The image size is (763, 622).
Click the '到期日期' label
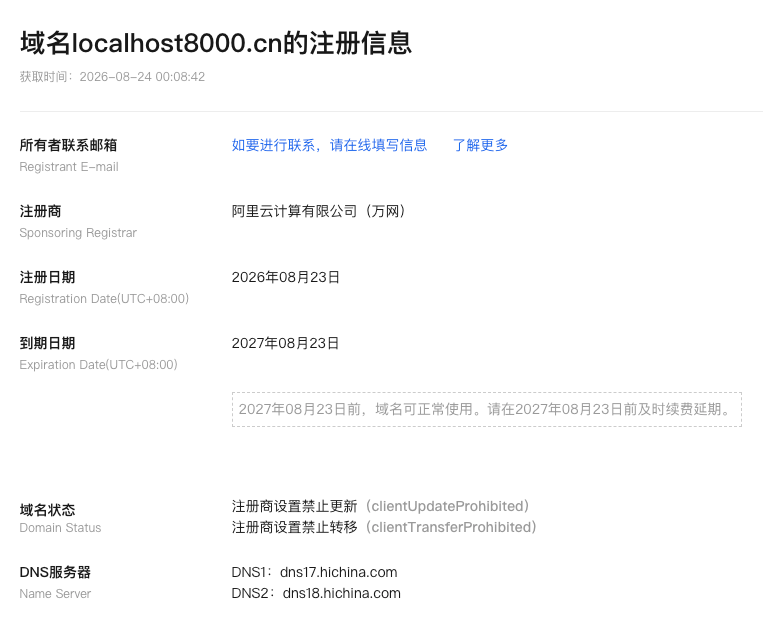[47, 343]
